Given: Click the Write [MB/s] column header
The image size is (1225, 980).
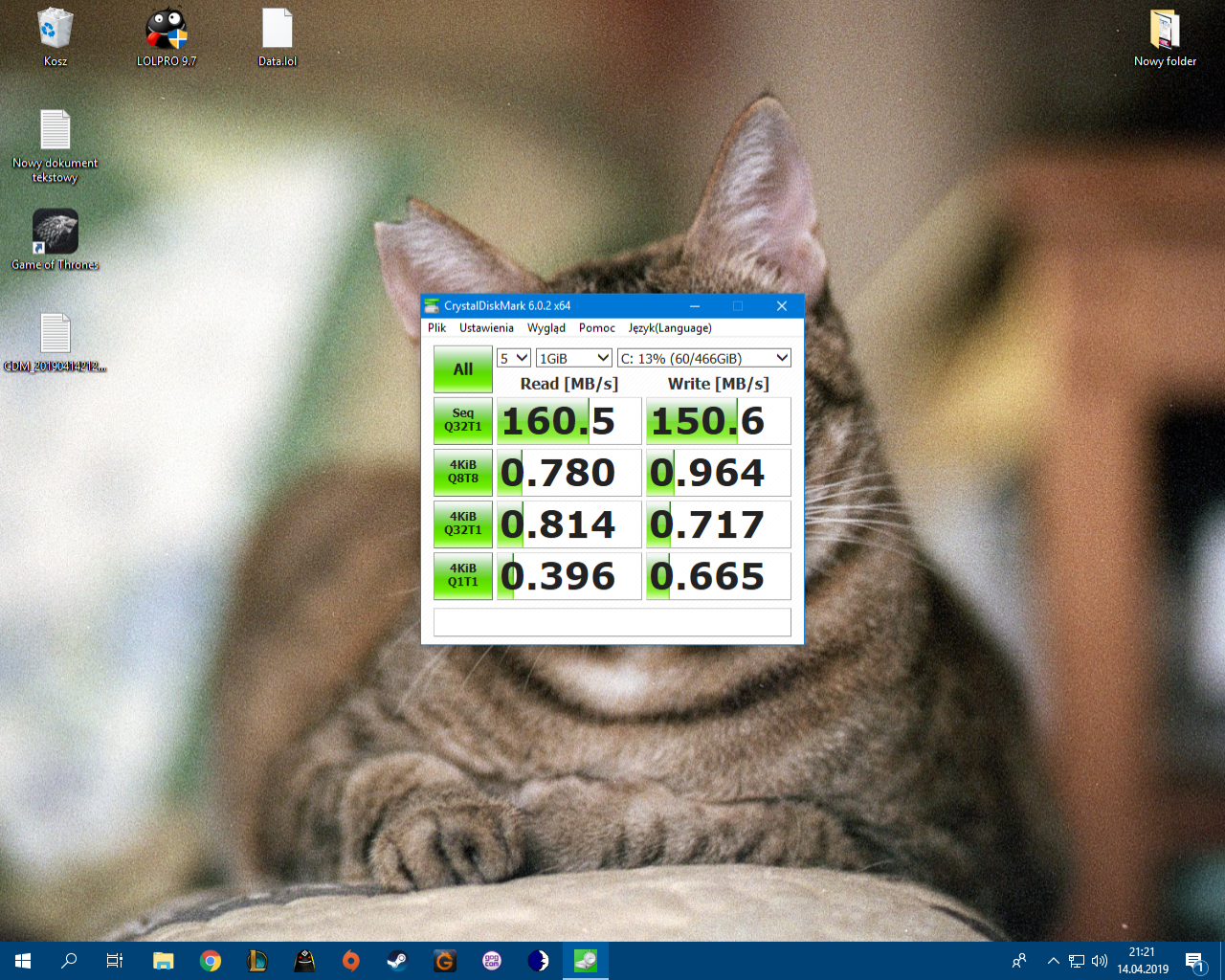Looking at the screenshot, I should click(719, 384).
